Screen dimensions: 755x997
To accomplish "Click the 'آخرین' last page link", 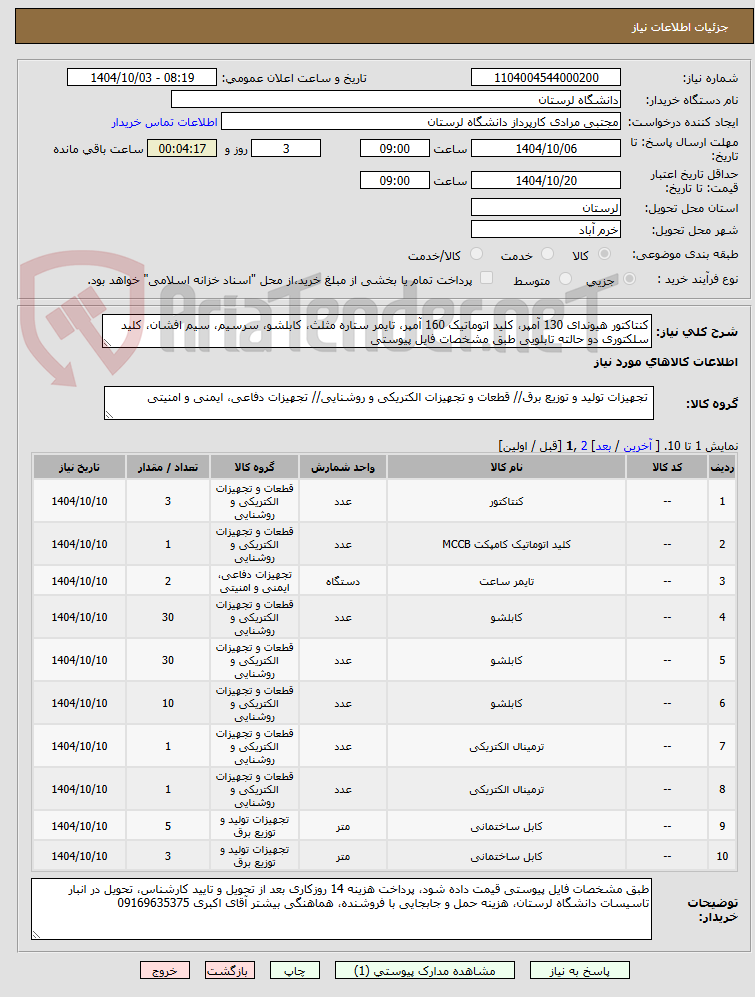I will point(637,446).
